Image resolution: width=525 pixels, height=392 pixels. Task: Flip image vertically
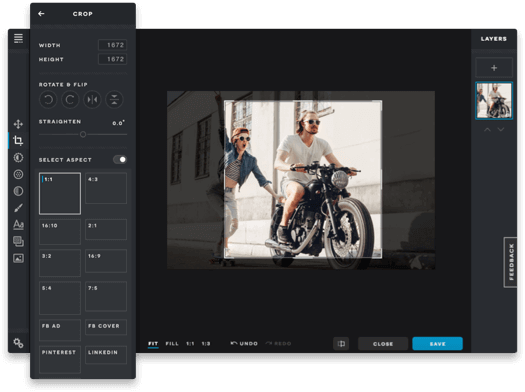click(114, 100)
